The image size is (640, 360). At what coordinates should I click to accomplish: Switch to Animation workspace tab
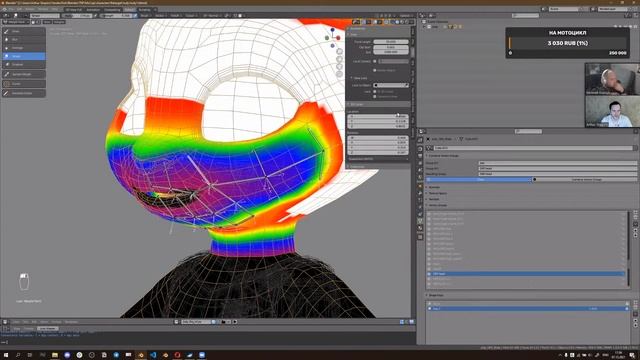(x=93, y=9)
